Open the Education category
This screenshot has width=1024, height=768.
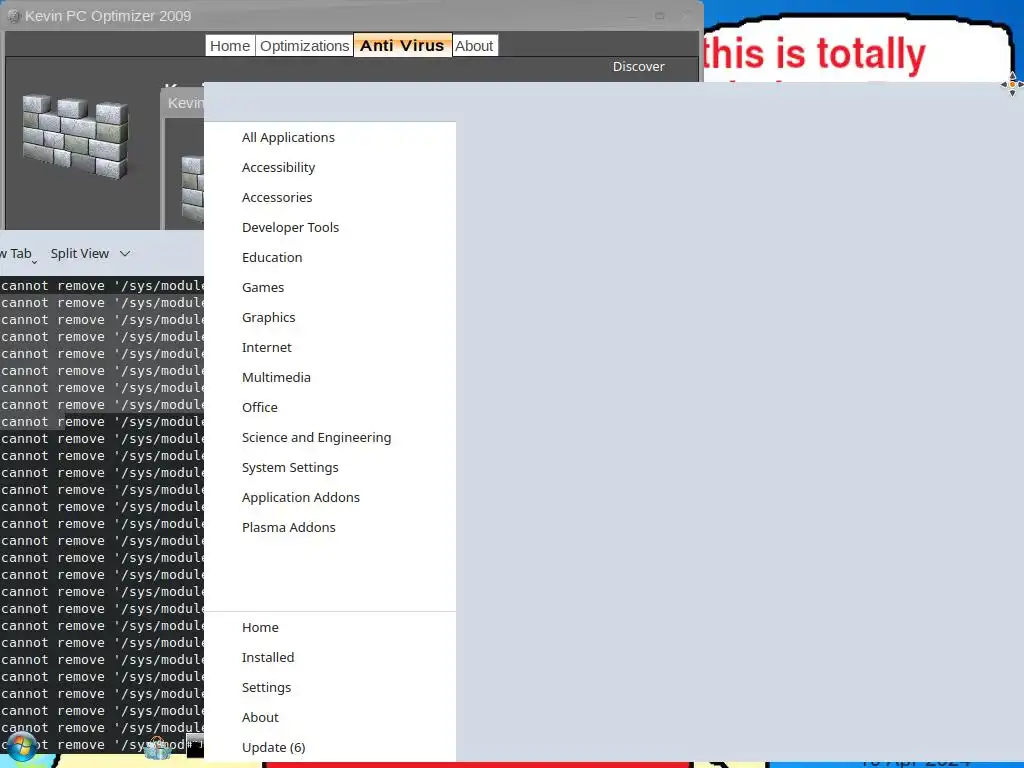point(330,257)
